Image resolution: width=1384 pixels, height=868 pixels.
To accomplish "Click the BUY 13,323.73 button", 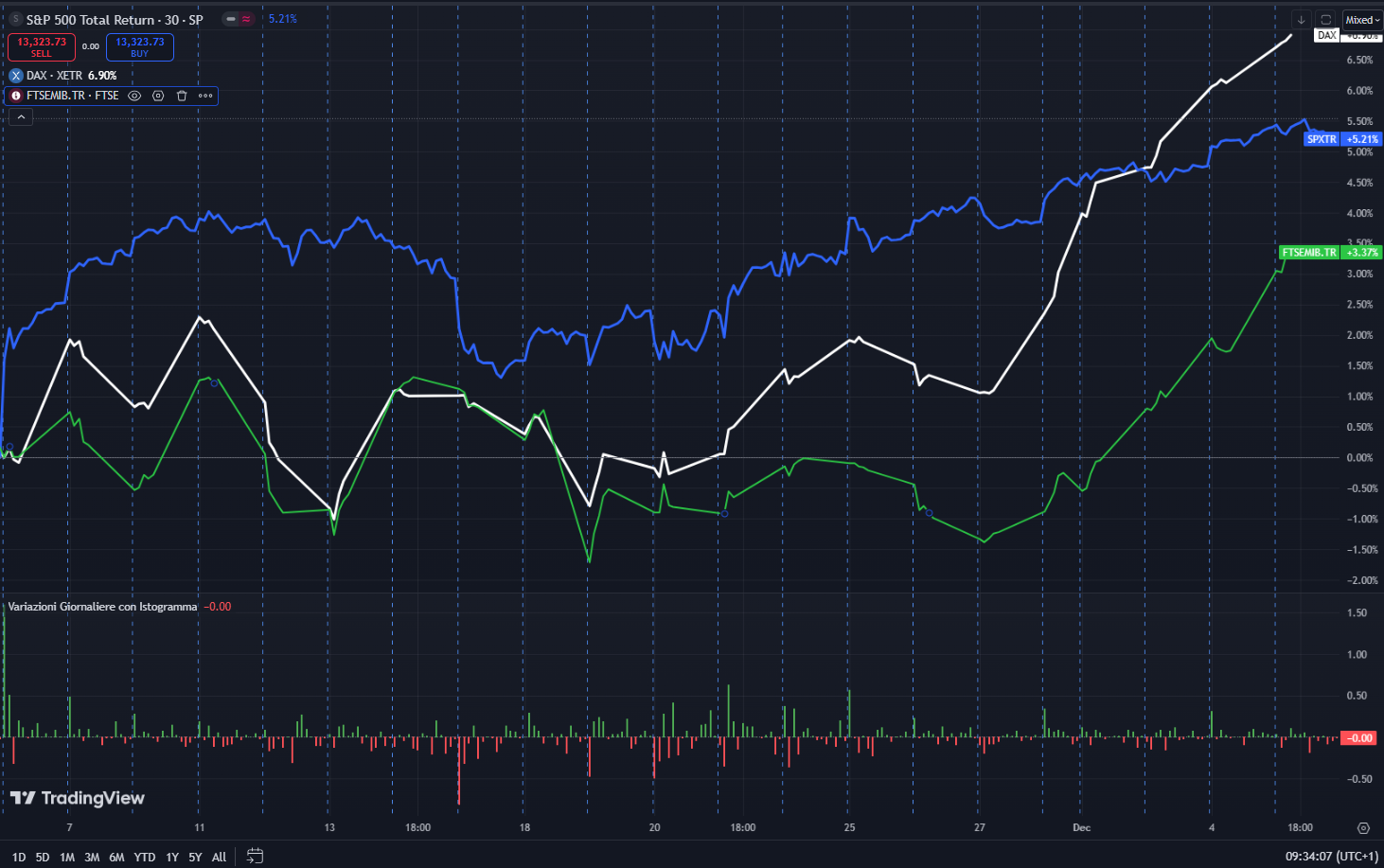I will click(140, 46).
